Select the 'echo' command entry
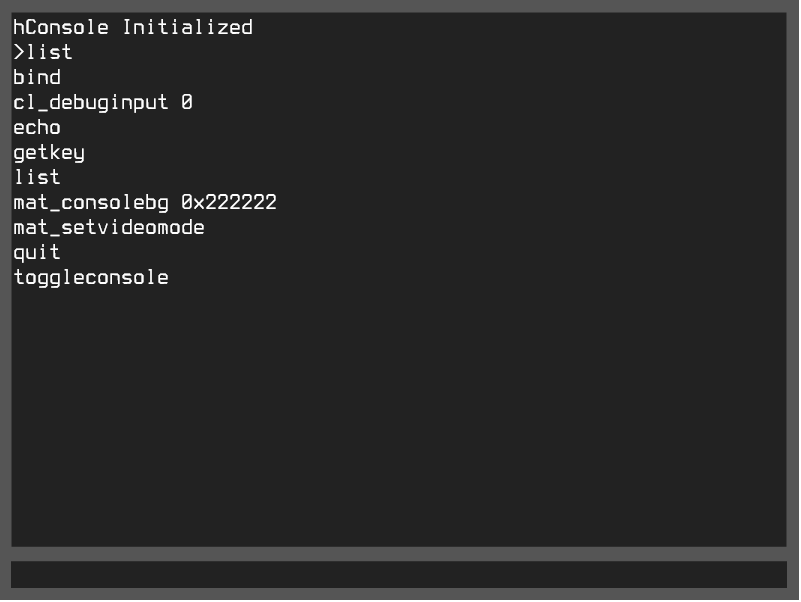This screenshot has width=801, height=602. pyautogui.click(x=37, y=128)
